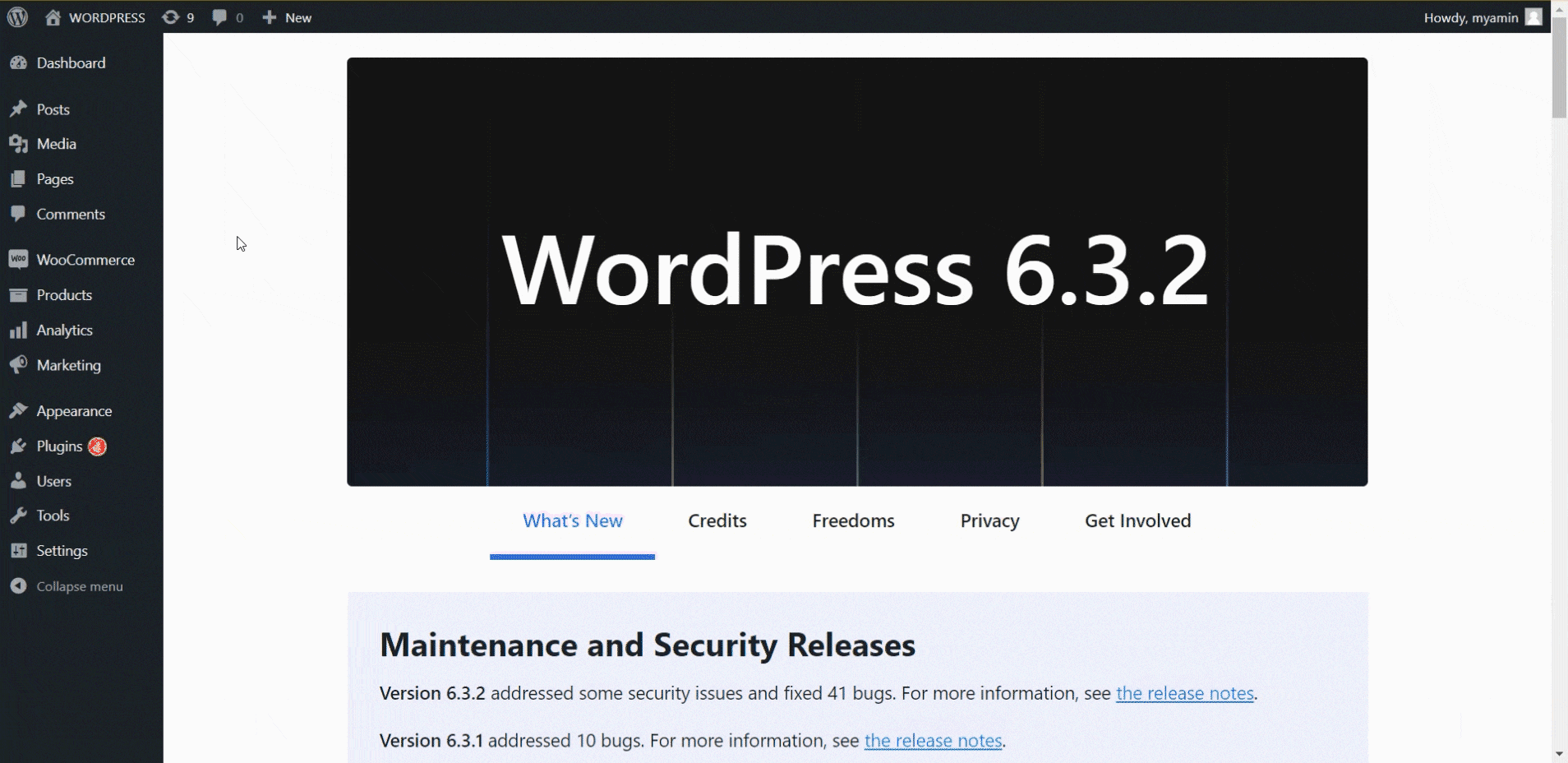
Task: Open the Freedoms tab
Action: 853,521
